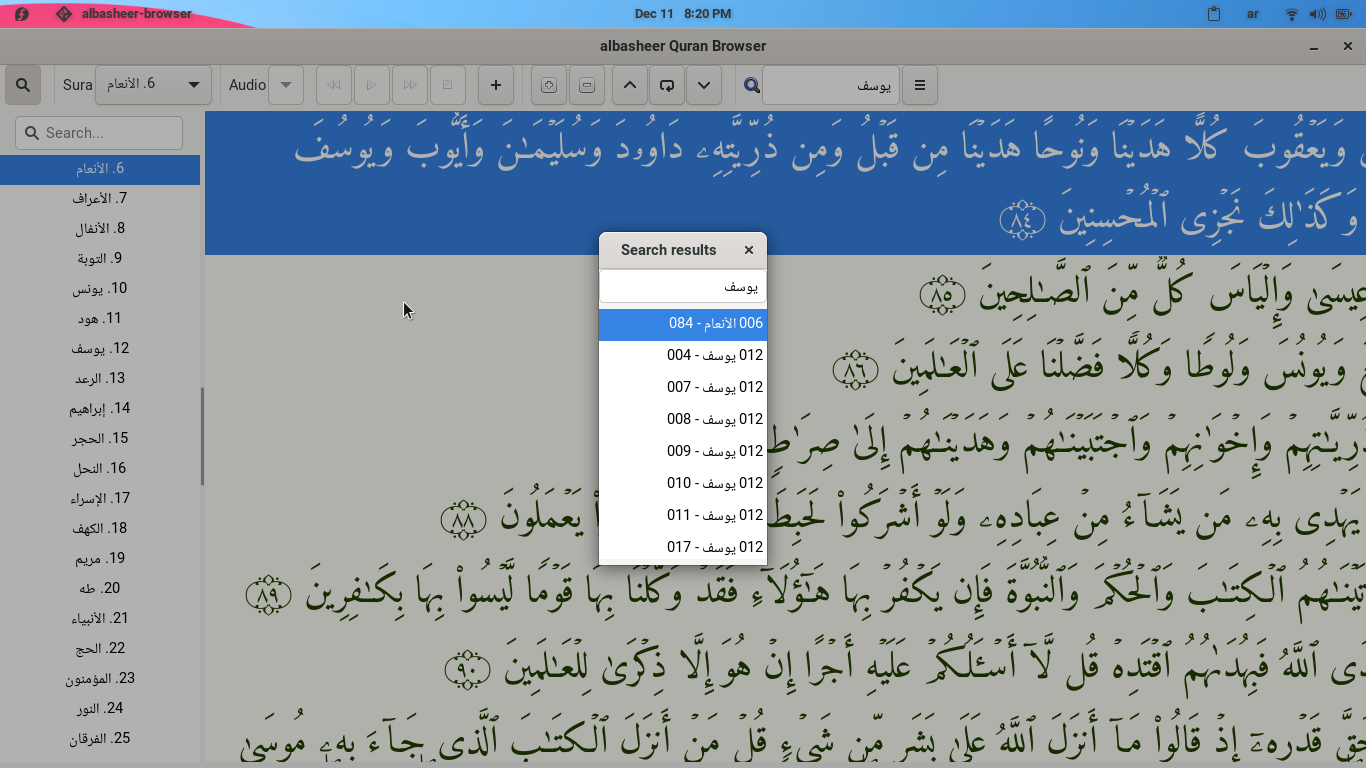Select result 012 يوسف - 008
Screen dimensions: 1366x768
pyautogui.click(x=683, y=419)
